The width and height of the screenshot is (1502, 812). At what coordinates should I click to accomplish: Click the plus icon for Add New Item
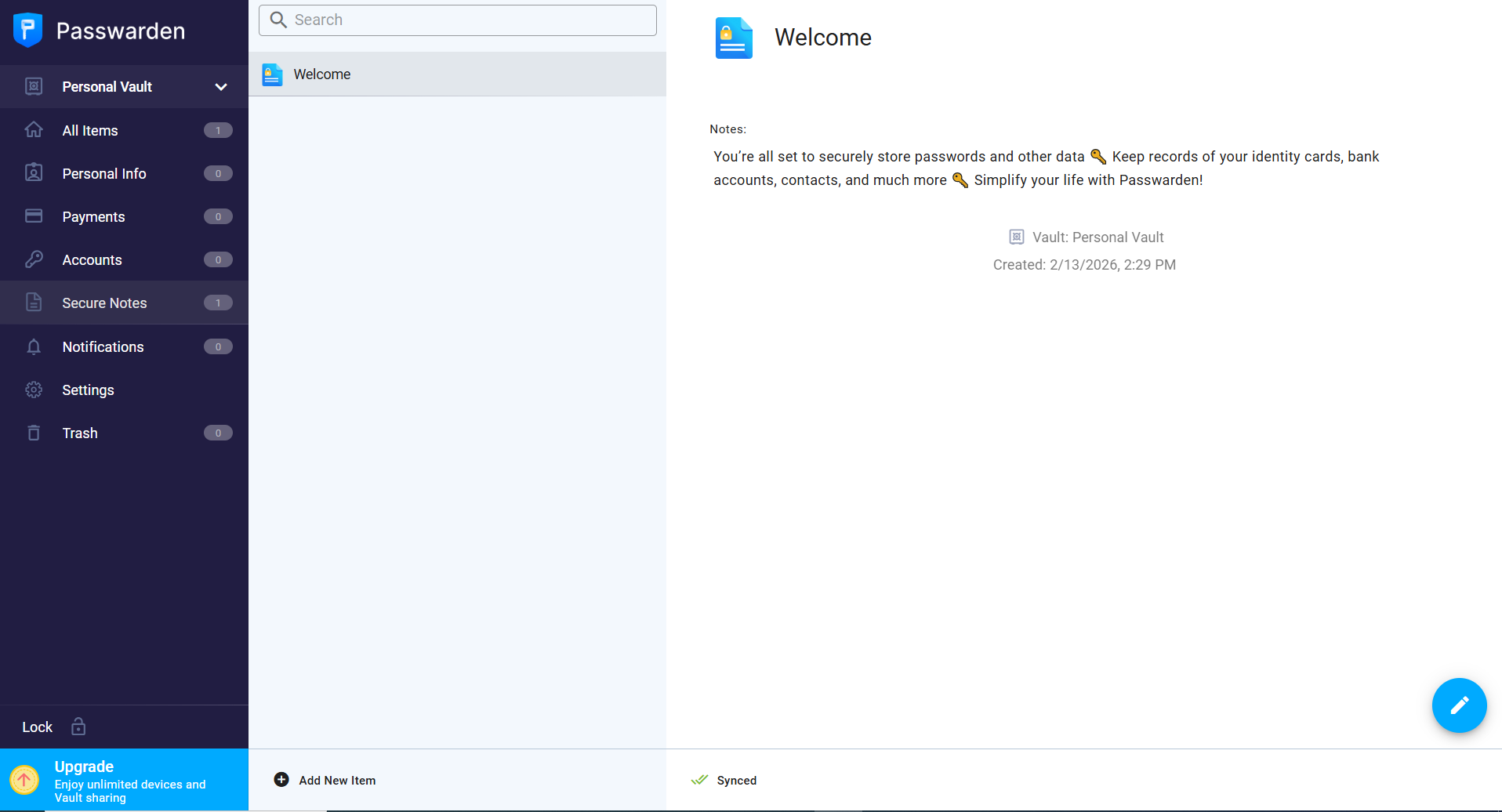(281, 780)
